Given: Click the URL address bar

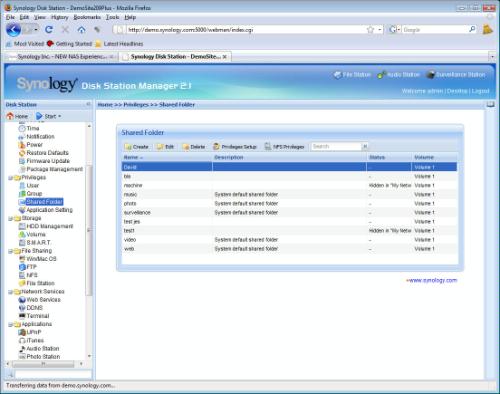Looking at the screenshot, I should (247, 30).
